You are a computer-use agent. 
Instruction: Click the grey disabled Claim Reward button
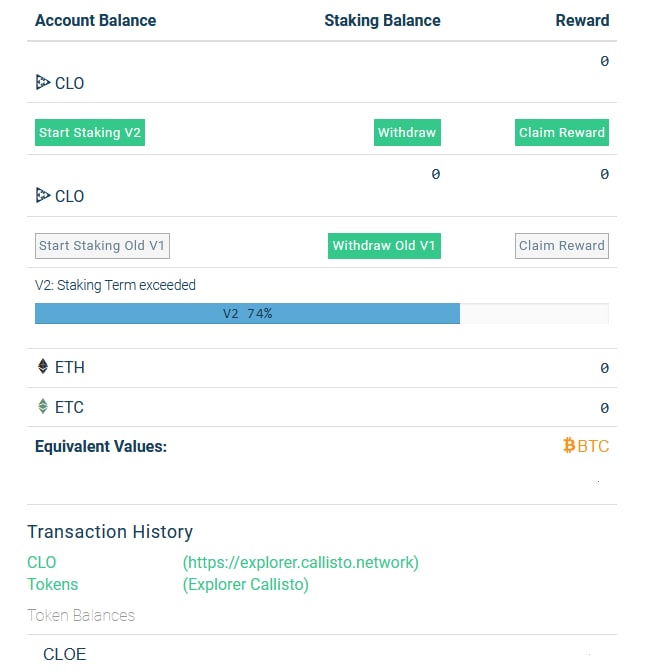click(561, 246)
